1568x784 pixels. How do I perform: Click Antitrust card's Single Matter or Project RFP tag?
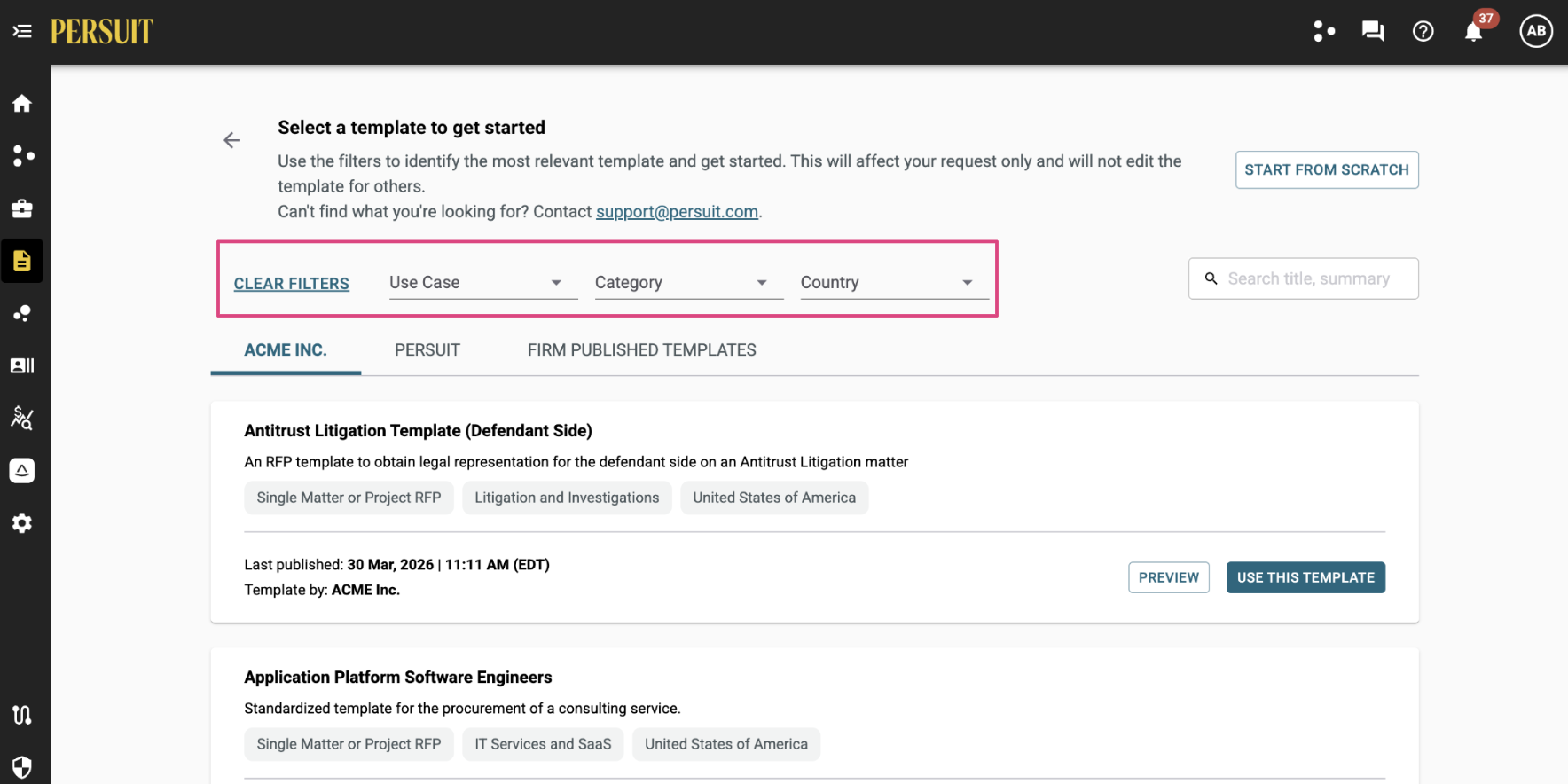(349, 498)
